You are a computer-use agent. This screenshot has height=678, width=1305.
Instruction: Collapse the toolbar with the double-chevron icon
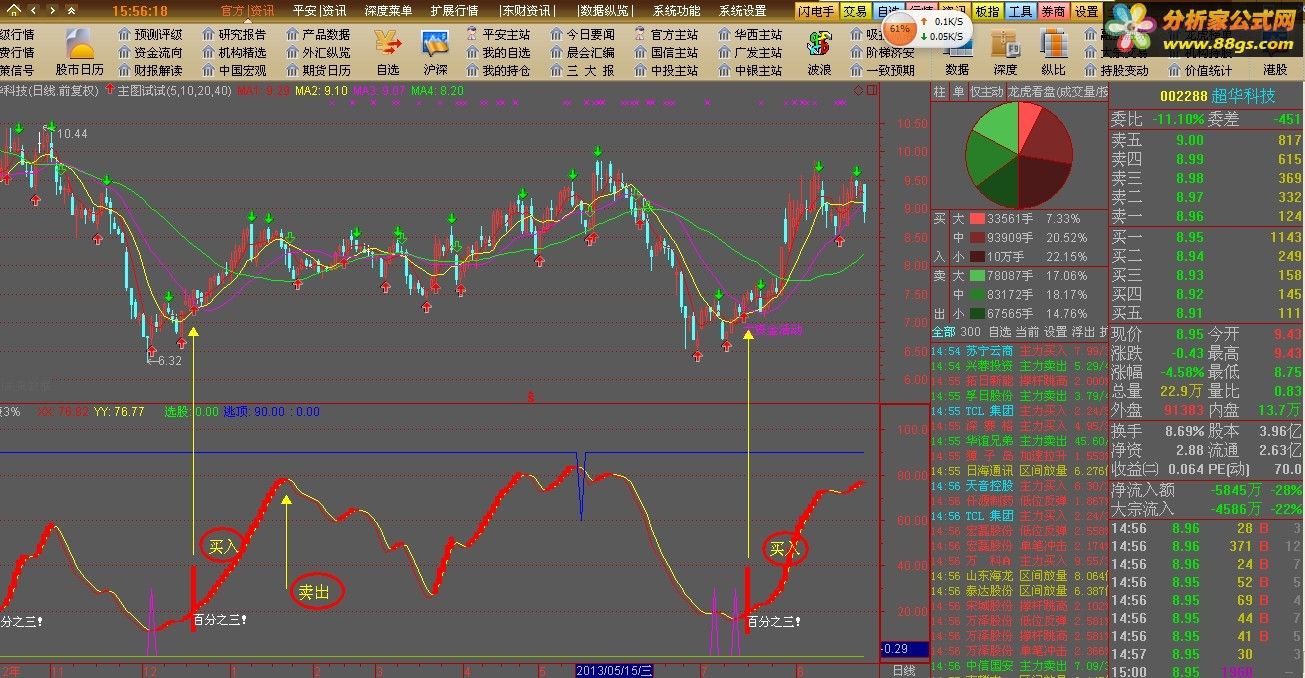(x=71, y=11)
